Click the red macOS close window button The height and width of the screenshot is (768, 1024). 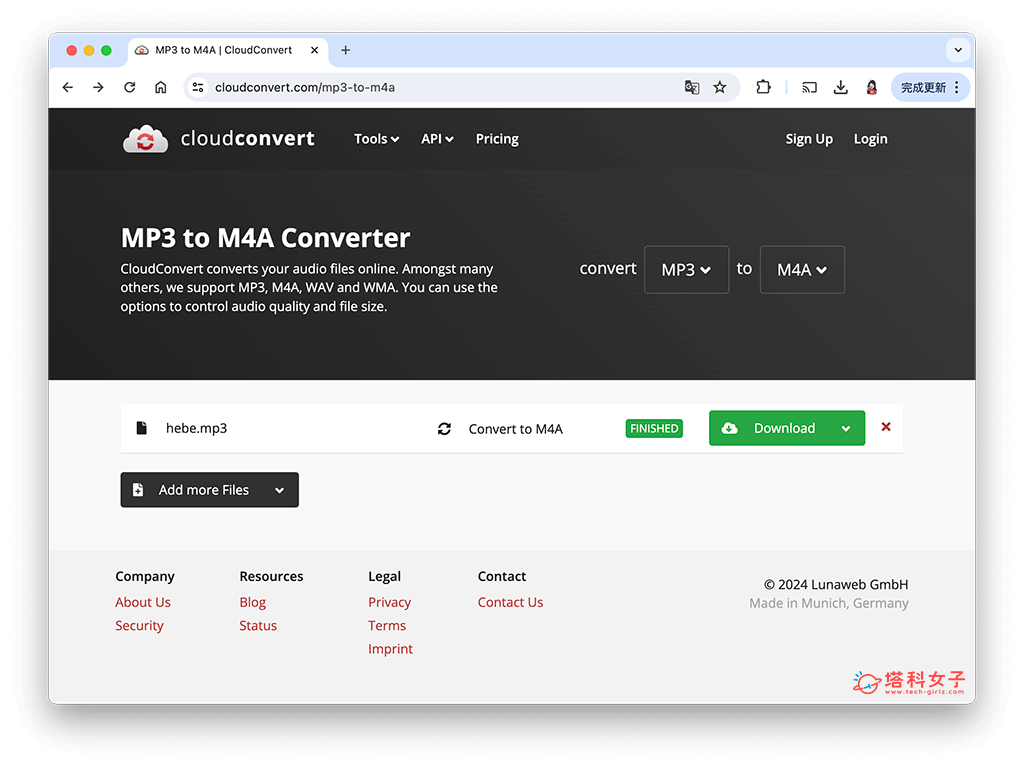72,50
